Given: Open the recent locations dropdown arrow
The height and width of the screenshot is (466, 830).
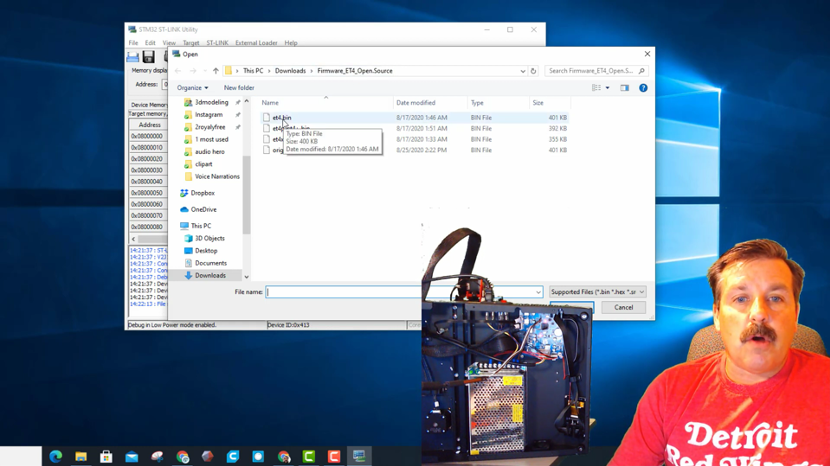Looking at the screenshot, I should tap(205, 71).
